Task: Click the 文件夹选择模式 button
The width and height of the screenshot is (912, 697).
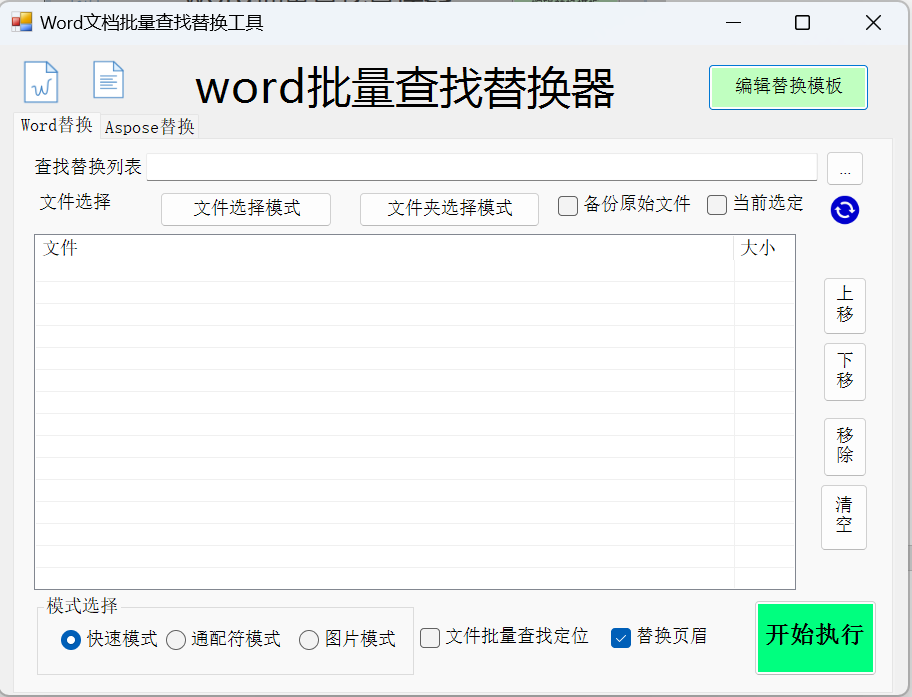Action: 449,209
